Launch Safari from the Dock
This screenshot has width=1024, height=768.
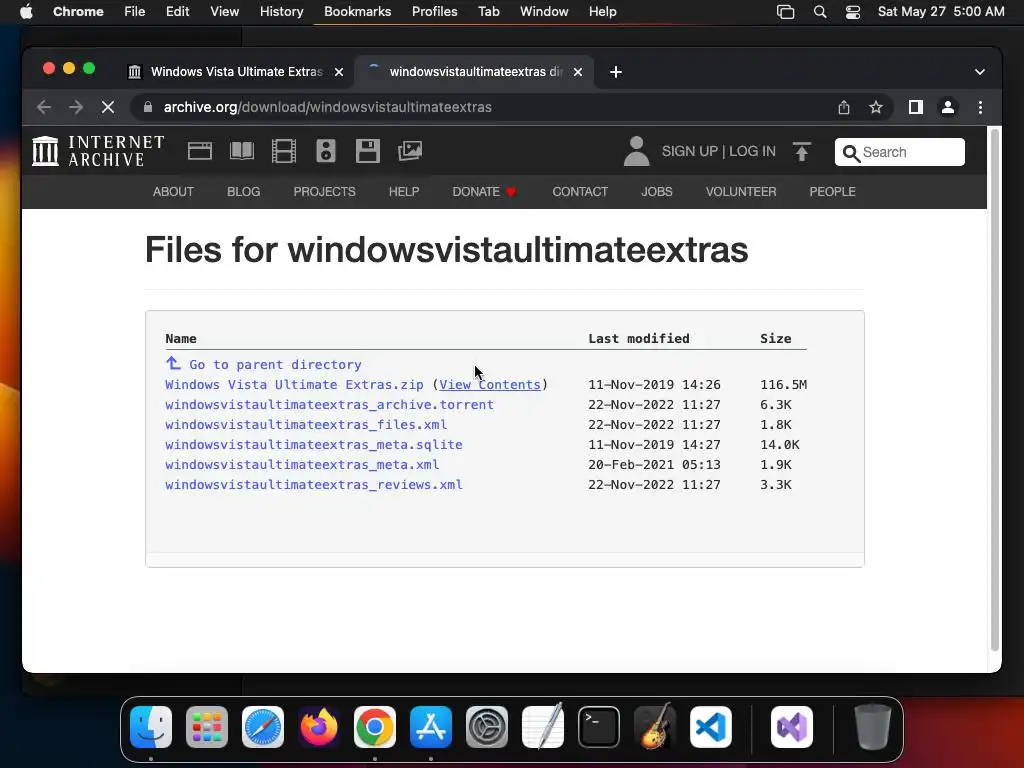pos(263,727)
